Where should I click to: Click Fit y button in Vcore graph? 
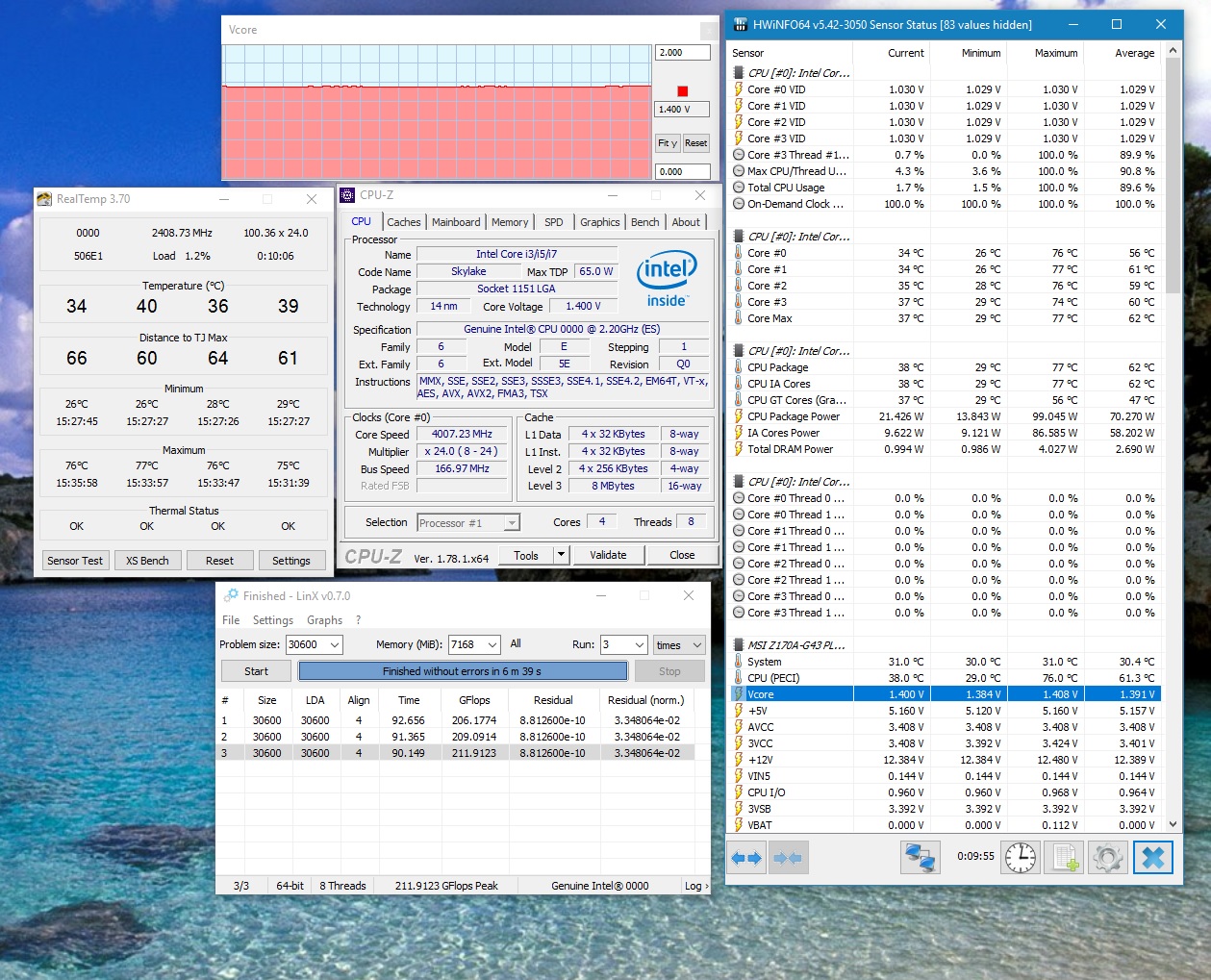pos(668,143)
